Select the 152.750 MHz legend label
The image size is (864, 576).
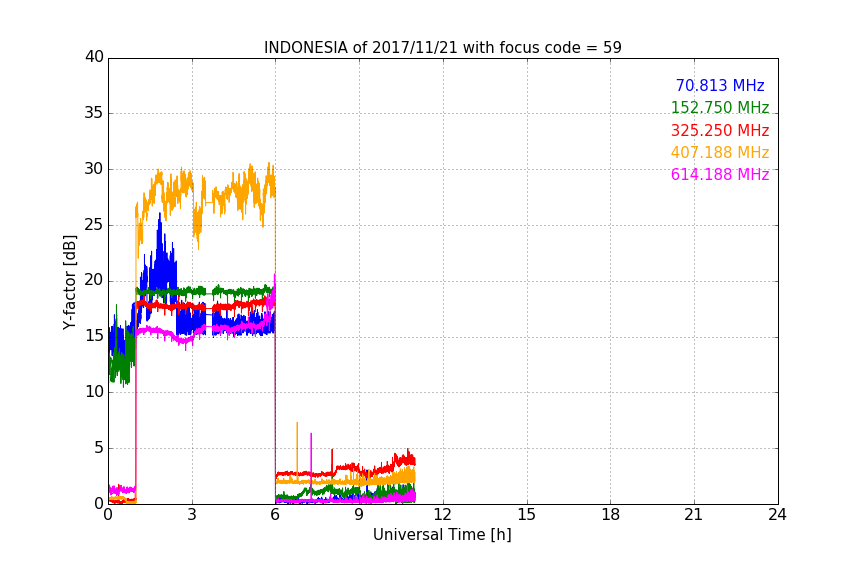pyautogui.click(x=720, y=107)
